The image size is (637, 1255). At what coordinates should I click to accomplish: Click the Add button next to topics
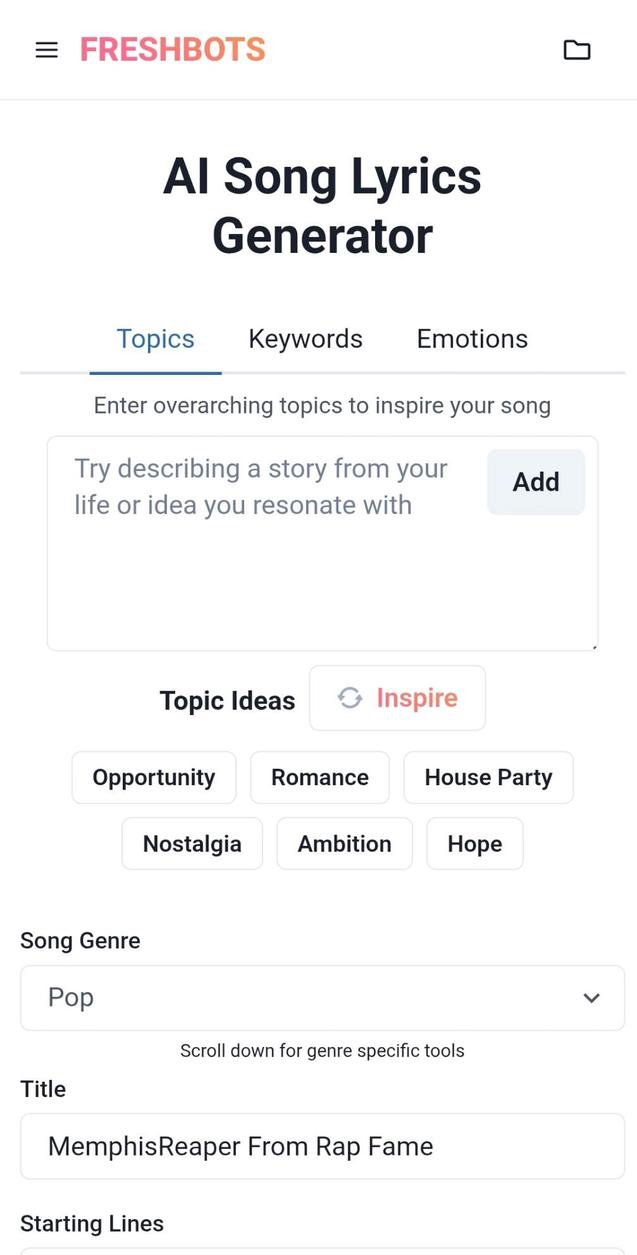click(x=536, y=481)
